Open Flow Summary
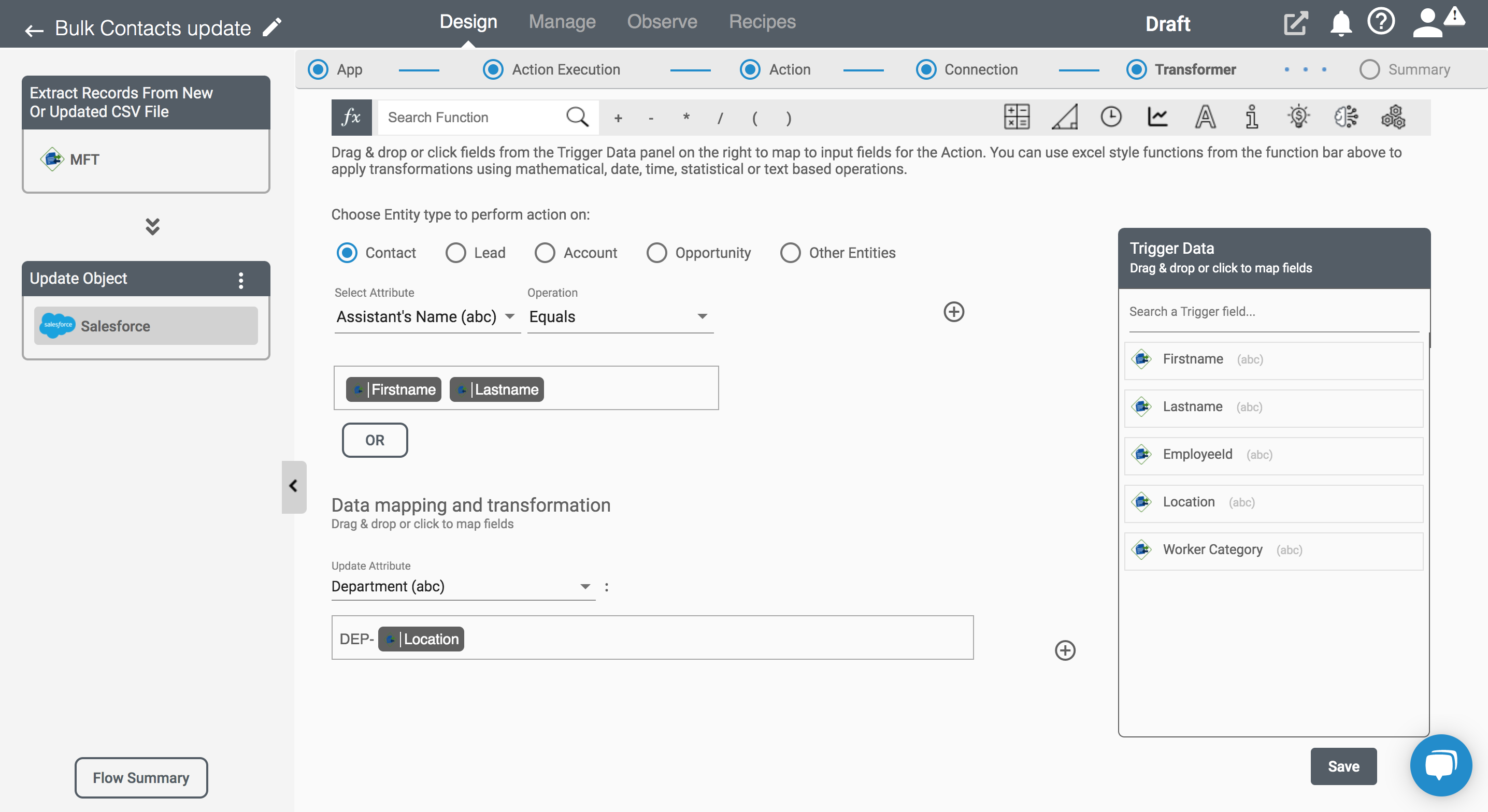The image size is (1488, 812). click(x=141, y=778)
